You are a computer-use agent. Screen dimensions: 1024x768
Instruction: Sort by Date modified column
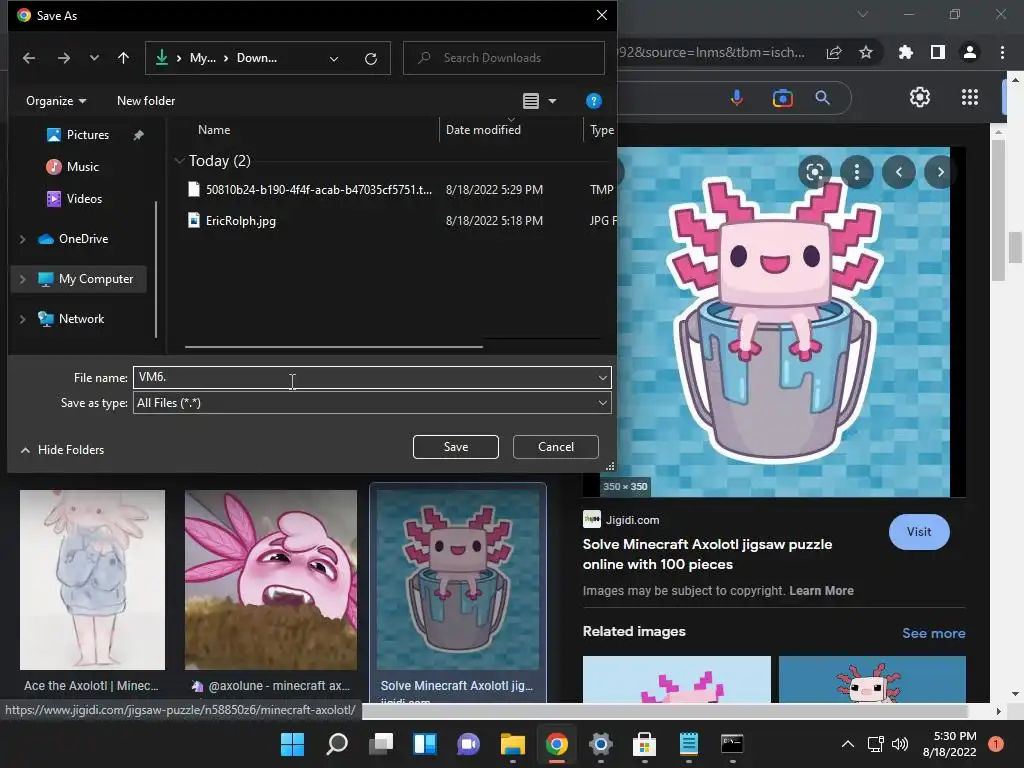tap(483, 130)
